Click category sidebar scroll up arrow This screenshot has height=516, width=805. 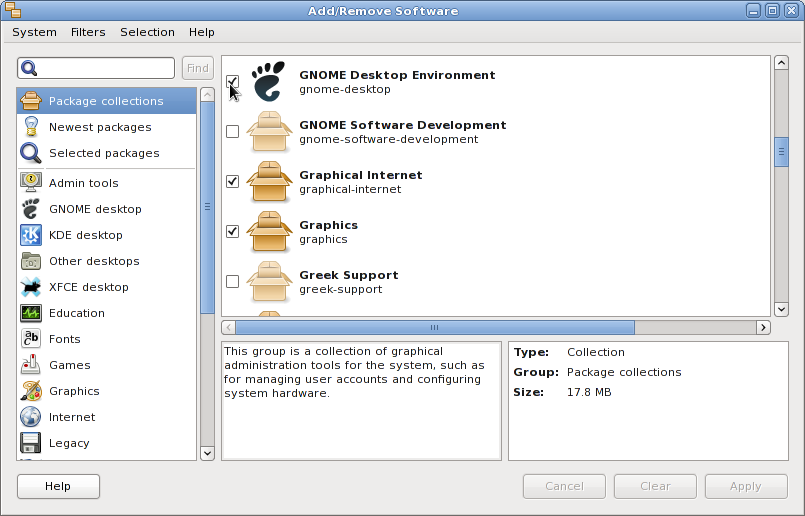pyautogui.click(x=207, y=94)
